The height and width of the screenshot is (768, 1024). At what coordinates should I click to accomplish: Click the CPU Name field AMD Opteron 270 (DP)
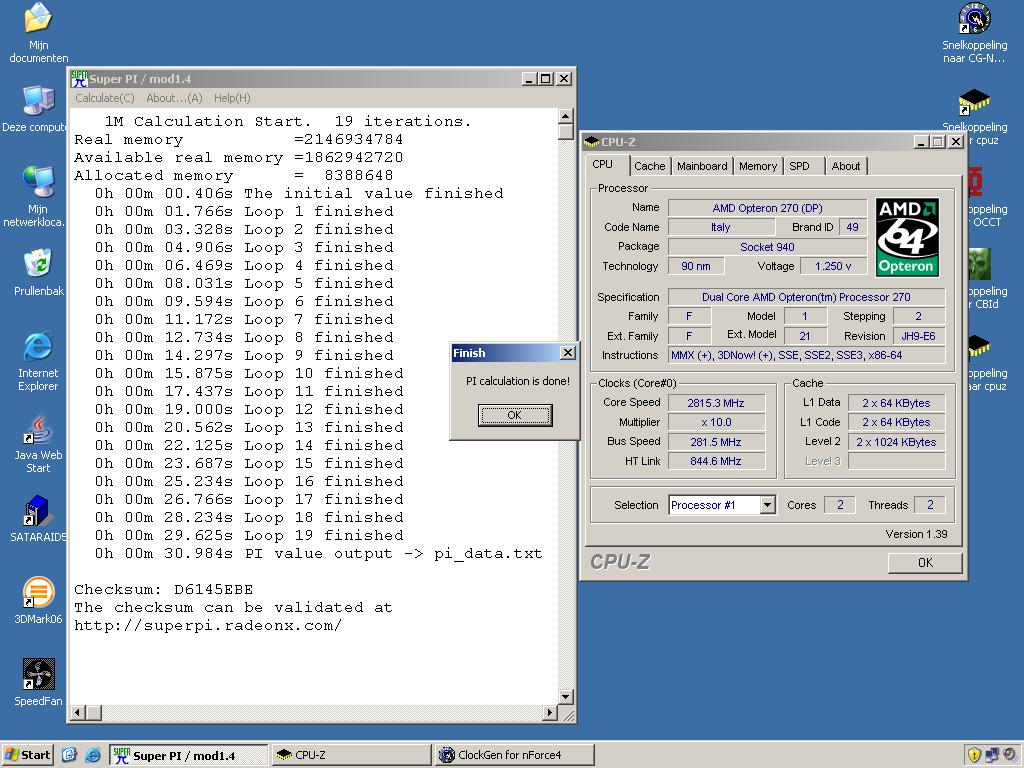767,208
